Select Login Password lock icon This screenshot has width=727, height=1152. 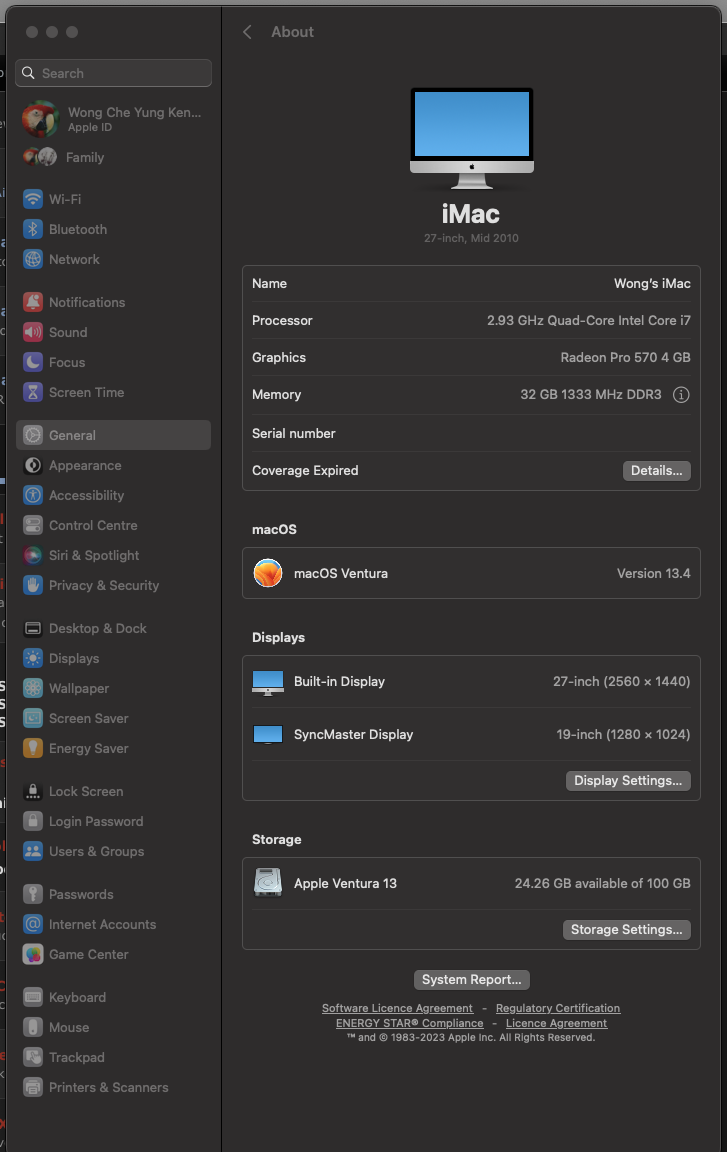(32, 821)
